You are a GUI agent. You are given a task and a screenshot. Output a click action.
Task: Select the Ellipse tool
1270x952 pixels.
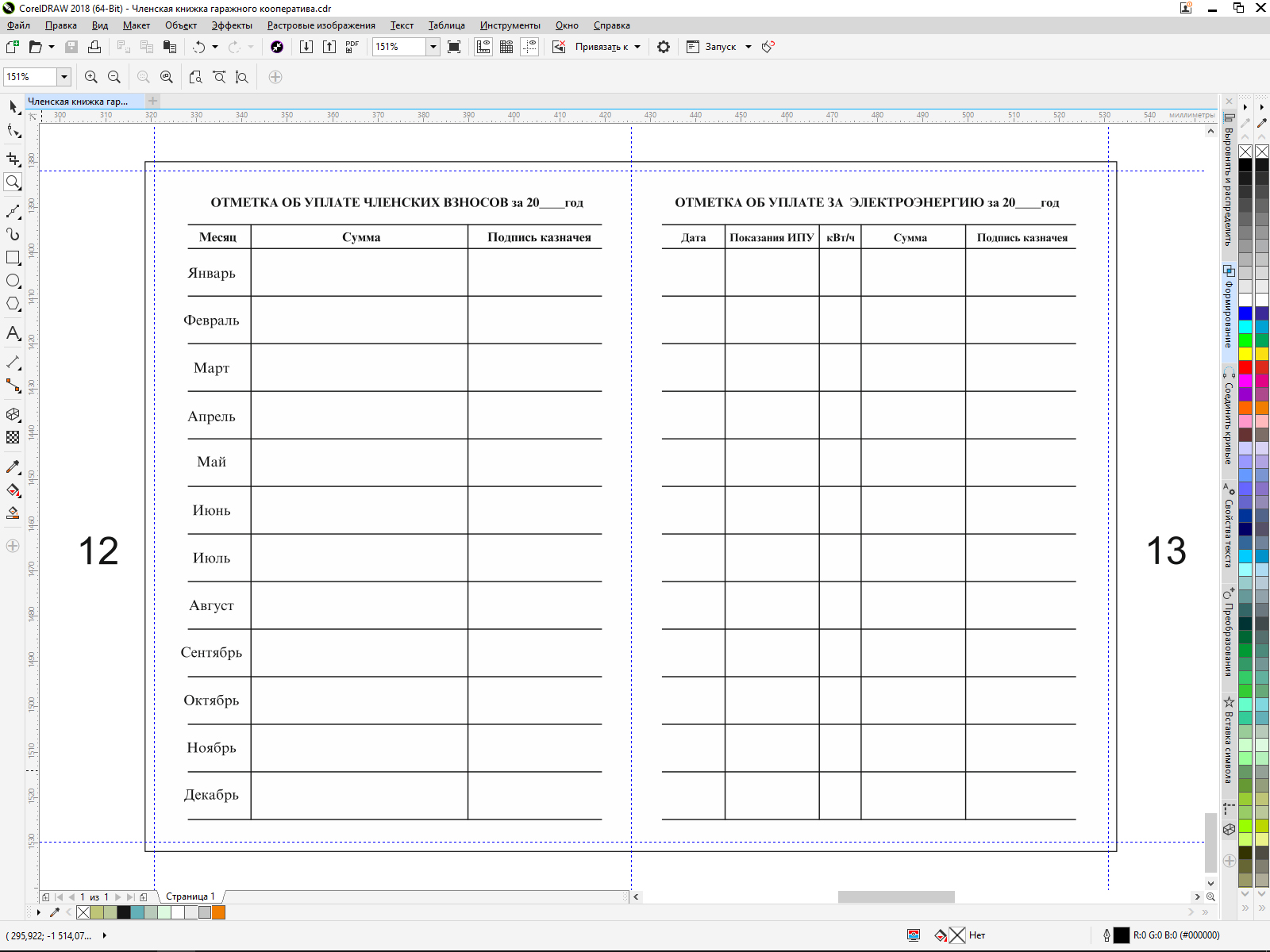[x=13, y=281]
